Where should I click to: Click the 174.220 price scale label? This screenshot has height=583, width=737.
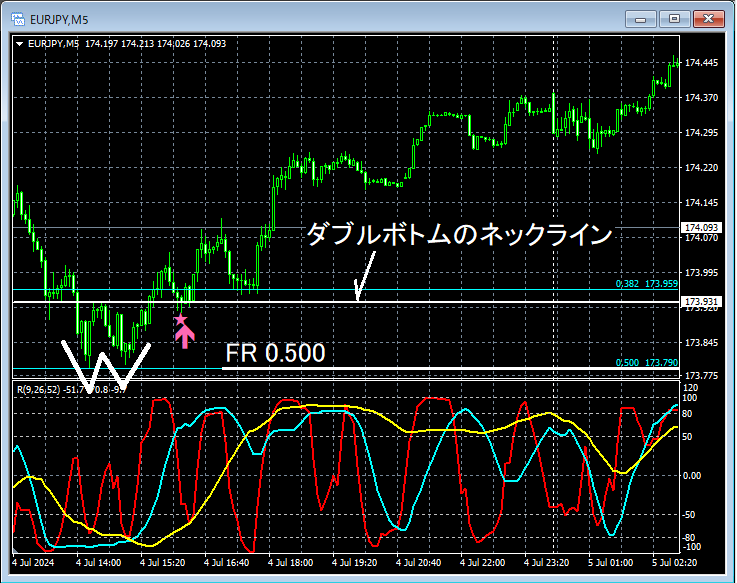[x=701, y=168]
